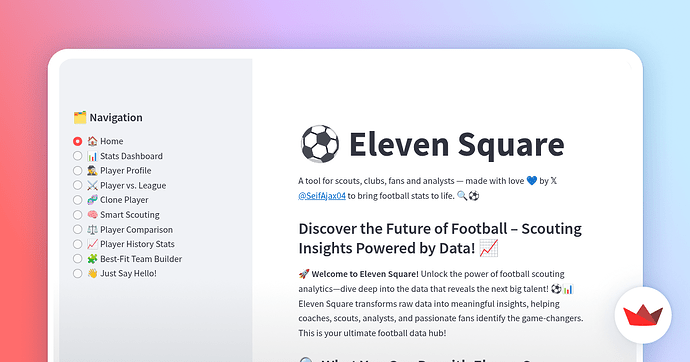
Task: Click the crossed swords icon for Player vs. League
Action: coord(92,186)
